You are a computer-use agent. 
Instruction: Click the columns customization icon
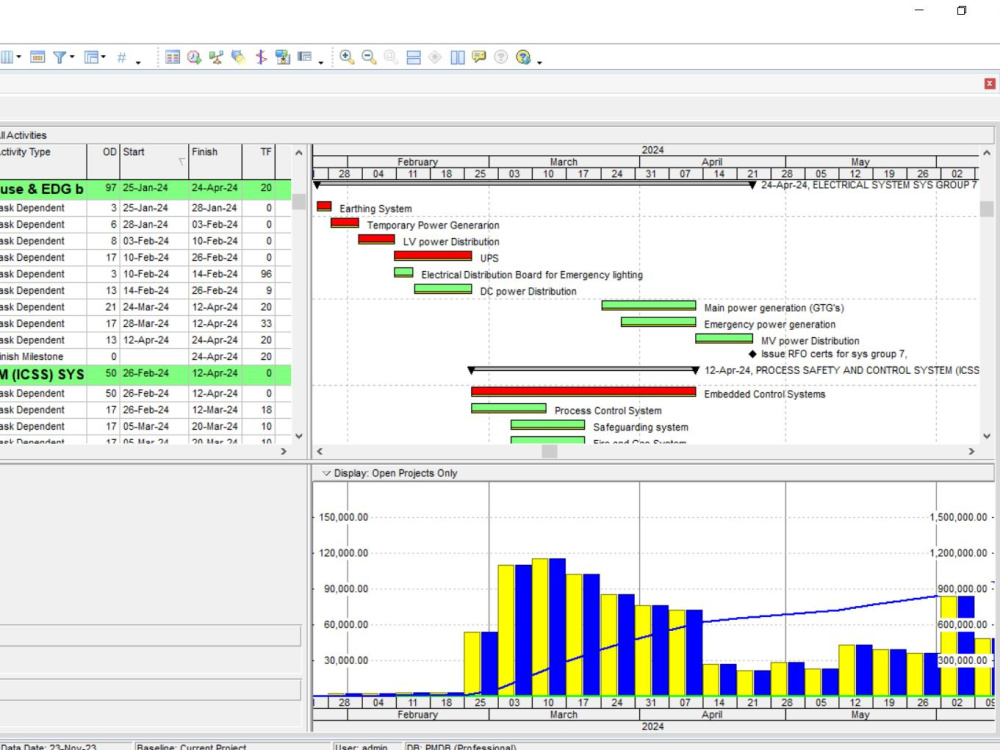click(6, 57)
